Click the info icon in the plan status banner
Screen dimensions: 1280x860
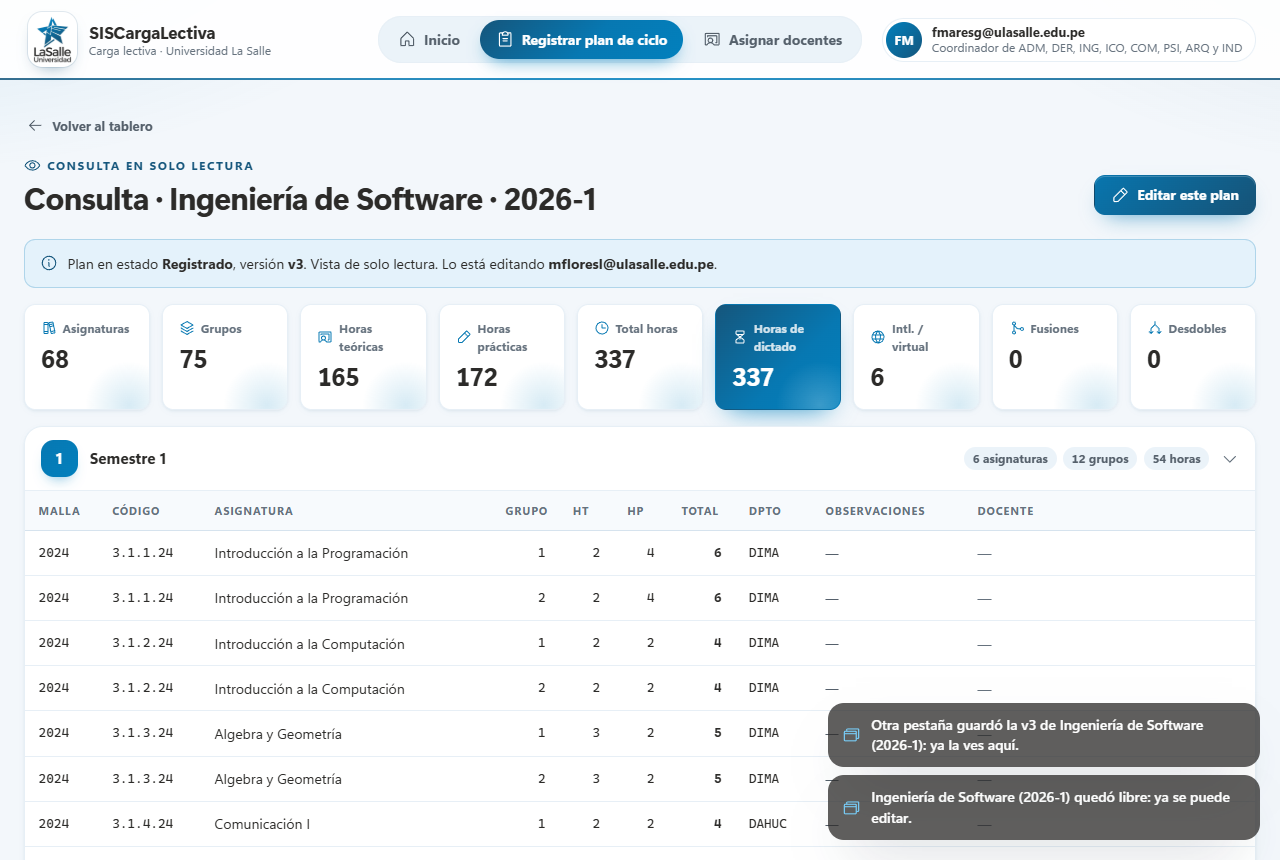coord(49,264)
